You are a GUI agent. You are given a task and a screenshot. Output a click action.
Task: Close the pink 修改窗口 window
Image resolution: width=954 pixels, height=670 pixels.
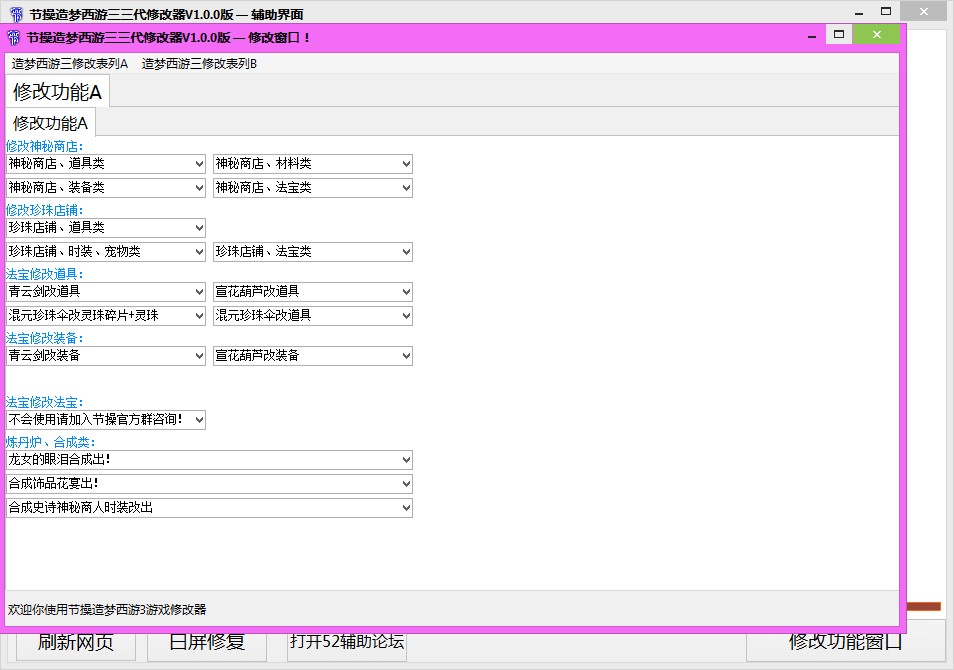(876, 35)
